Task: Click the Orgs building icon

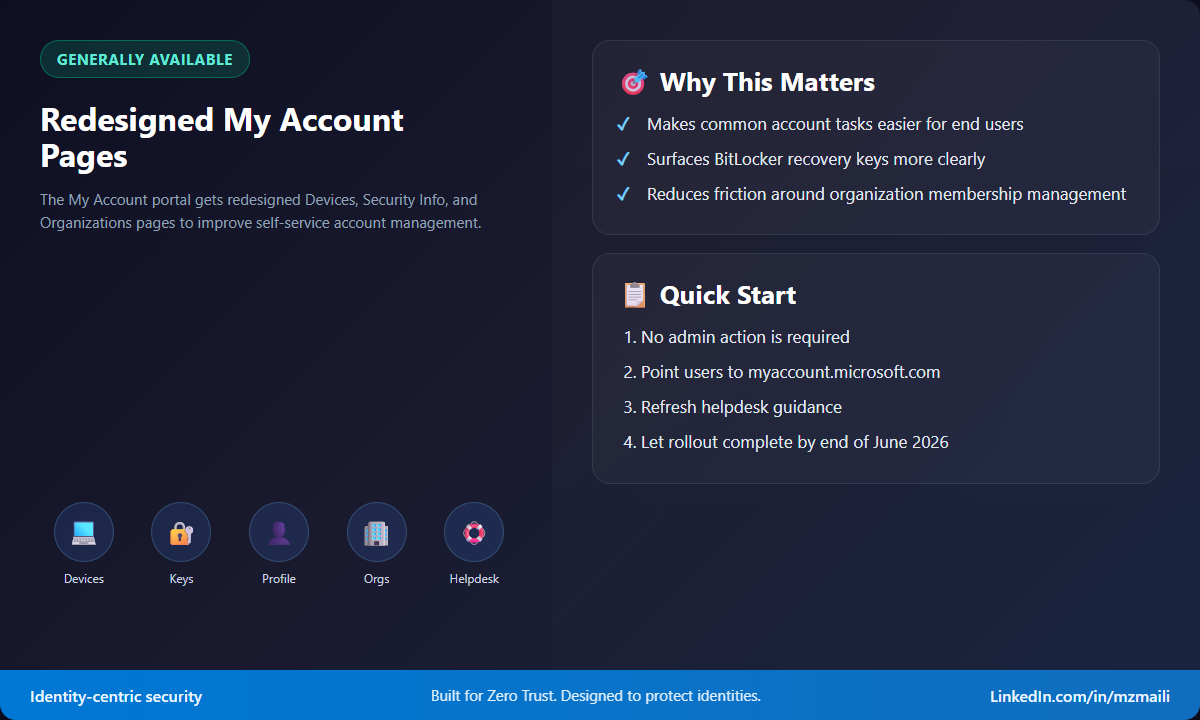Action: pyautogui.click(x=377, y=532)
